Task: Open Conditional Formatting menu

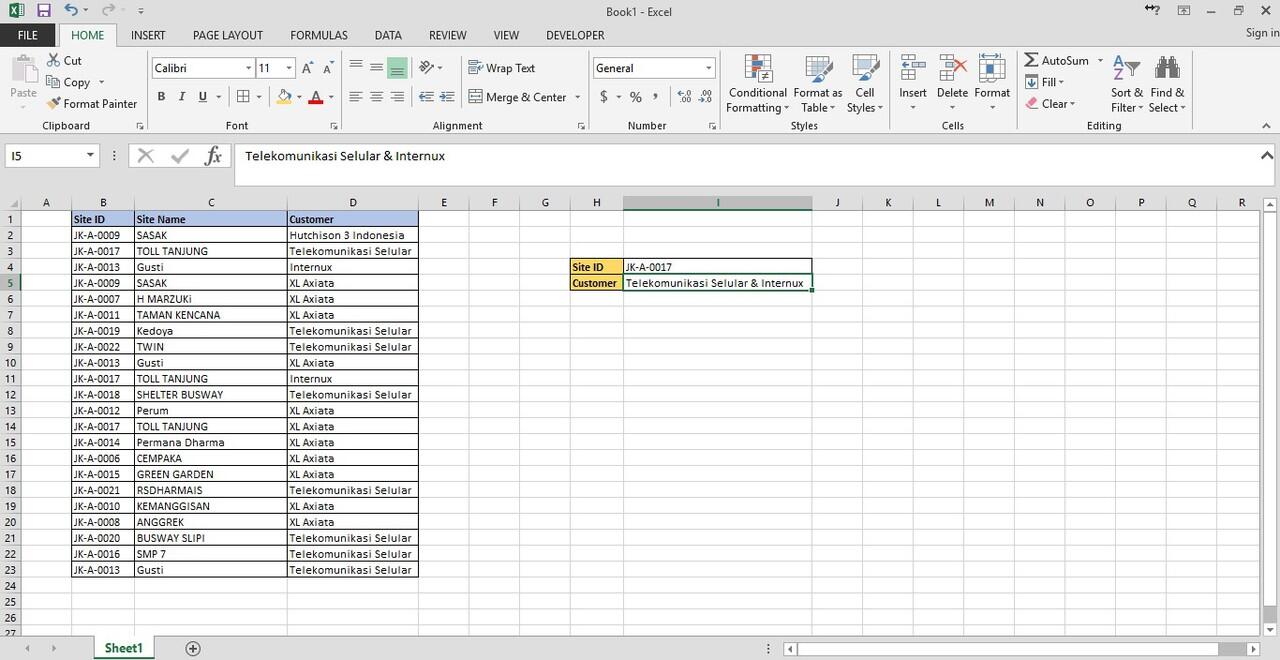Action: (x=757, y=84)
